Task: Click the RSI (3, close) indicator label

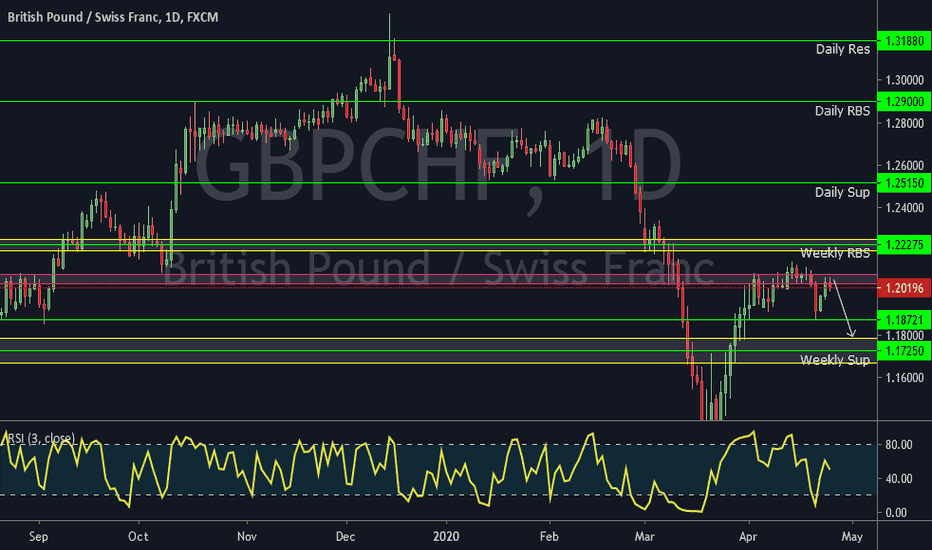Action: pos(40,439)
